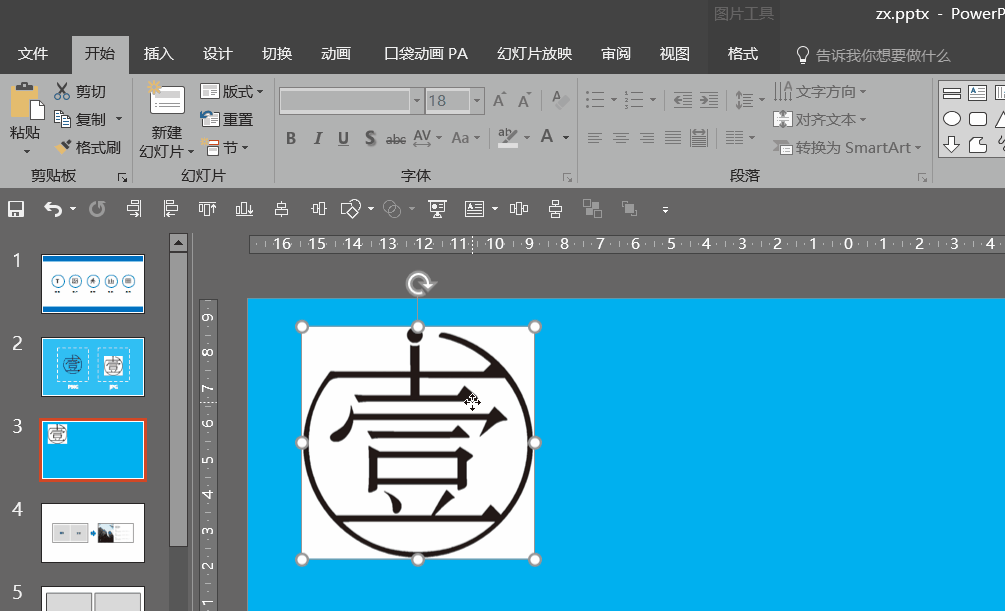This screenshot has height=611, width=1005.
Task: Open the 口袋动画 PA tab
Action: point(426,54)
